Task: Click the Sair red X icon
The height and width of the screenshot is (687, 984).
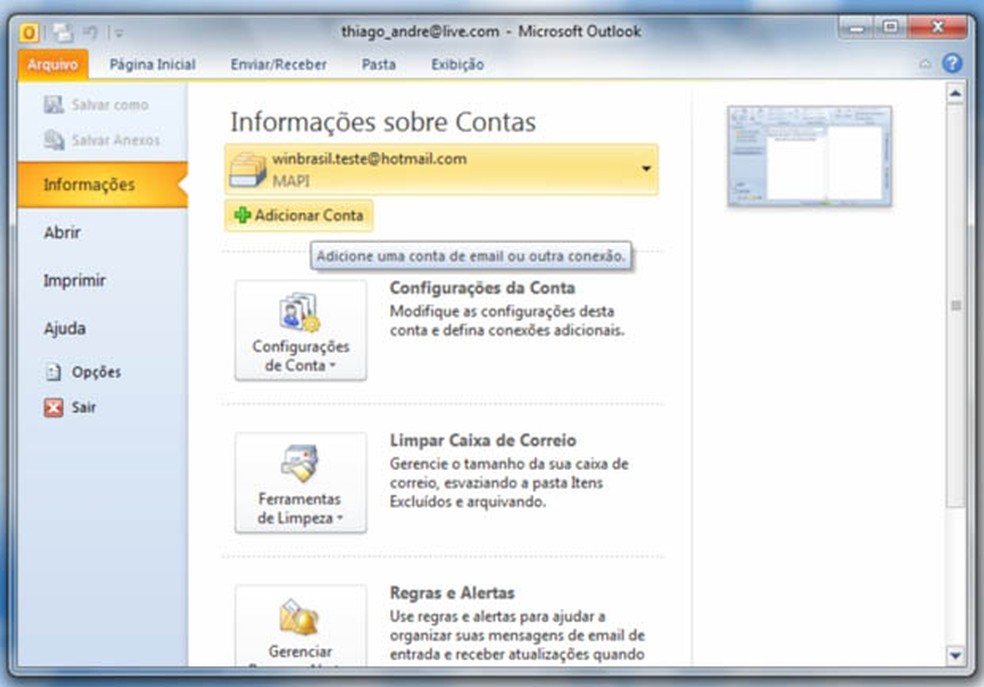Action: (51, 407)
